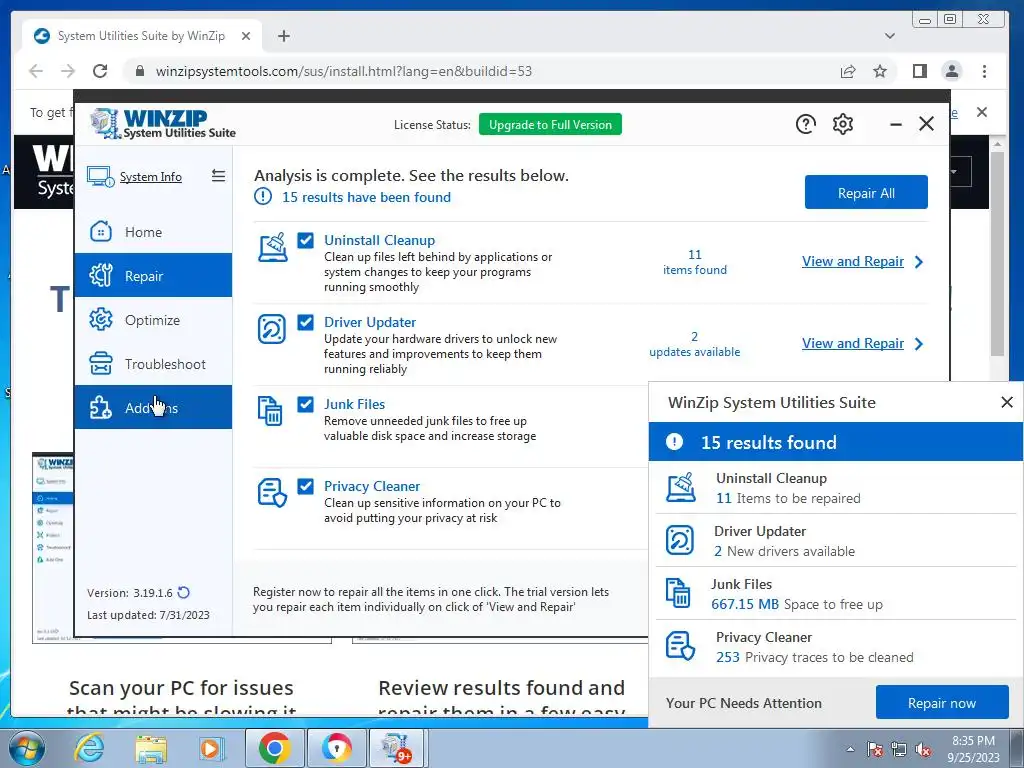Viewport: 1024px width, 768px height.
Task: Click 667.15 MB Space to free up
Action: 797,604
